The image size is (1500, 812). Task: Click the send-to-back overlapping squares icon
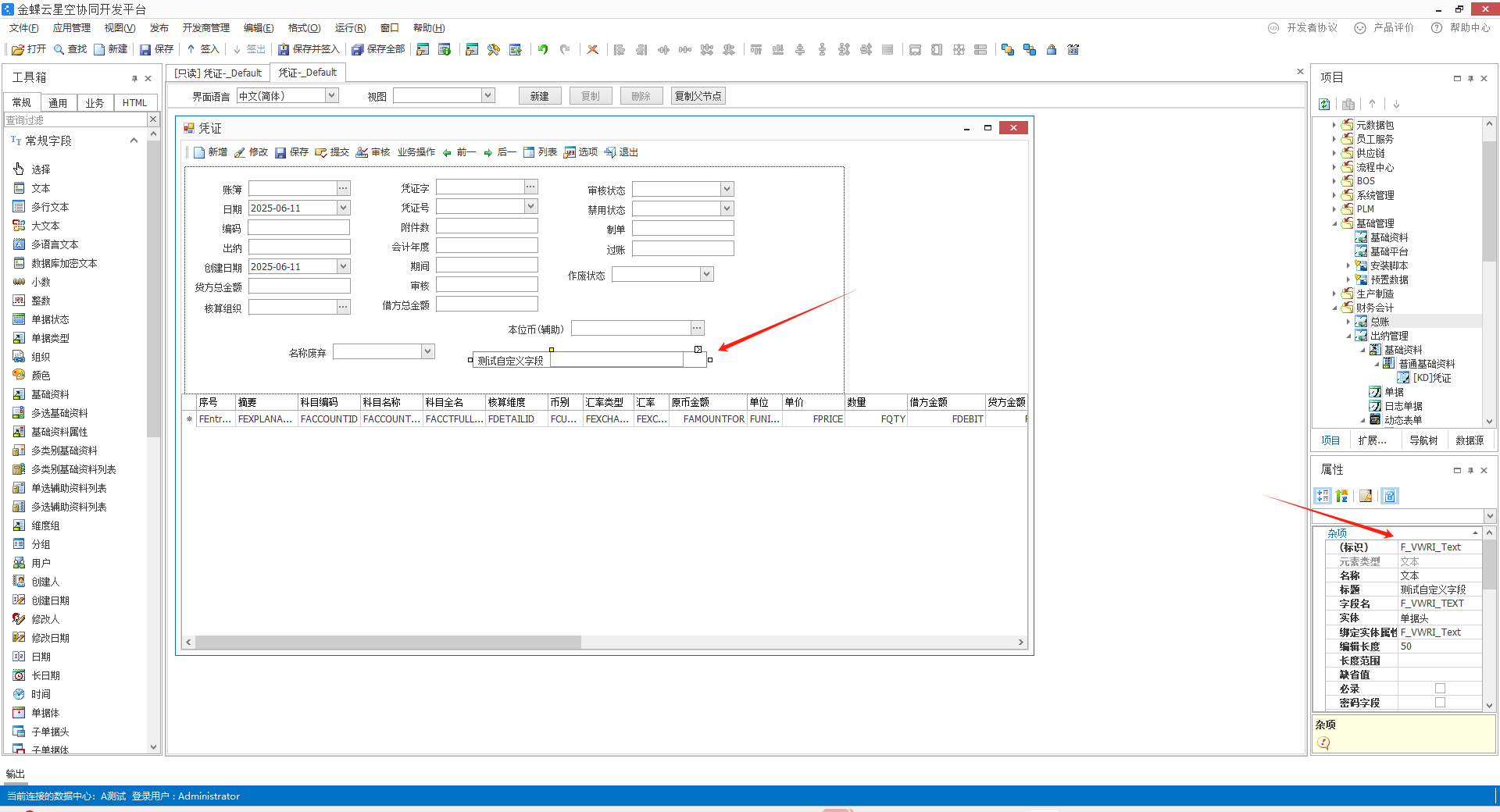1030,49
